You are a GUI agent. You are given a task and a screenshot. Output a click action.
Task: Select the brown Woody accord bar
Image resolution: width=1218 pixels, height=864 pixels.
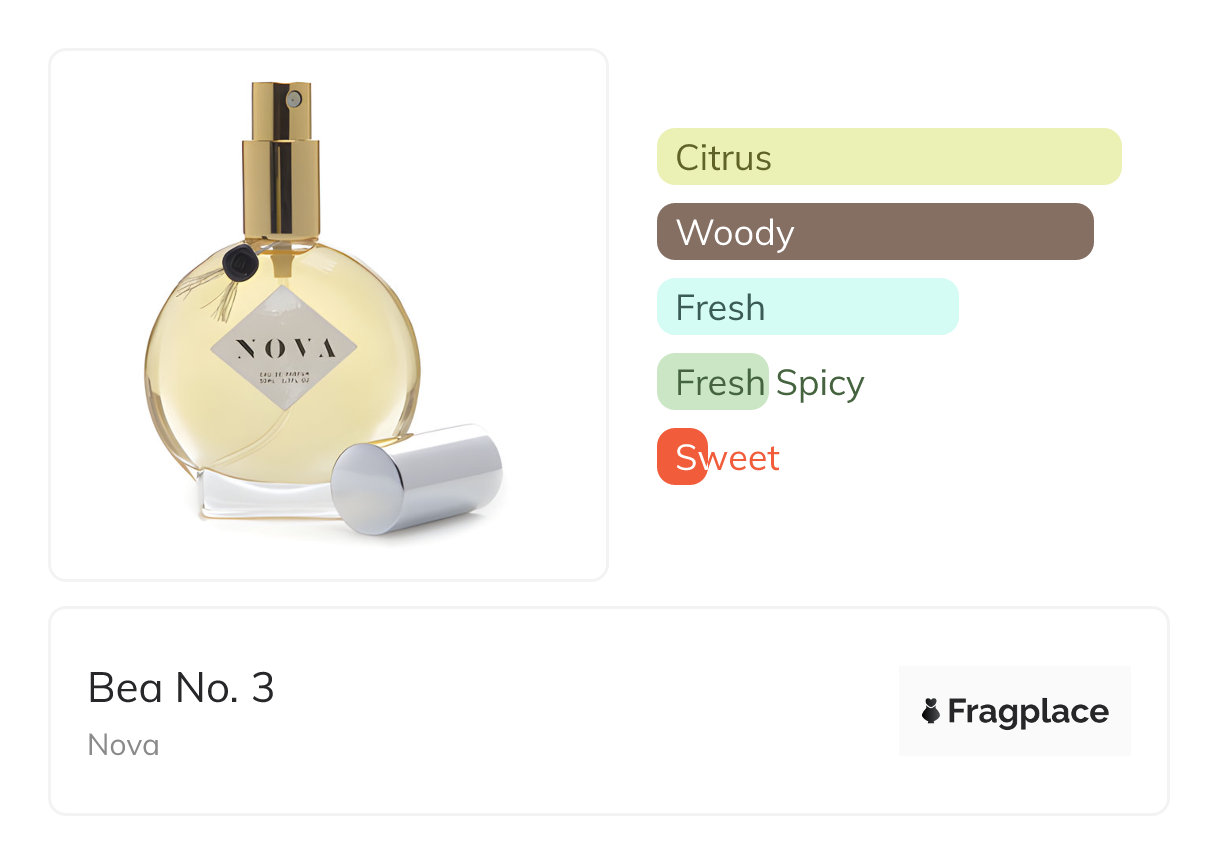(x=875, y=232)
